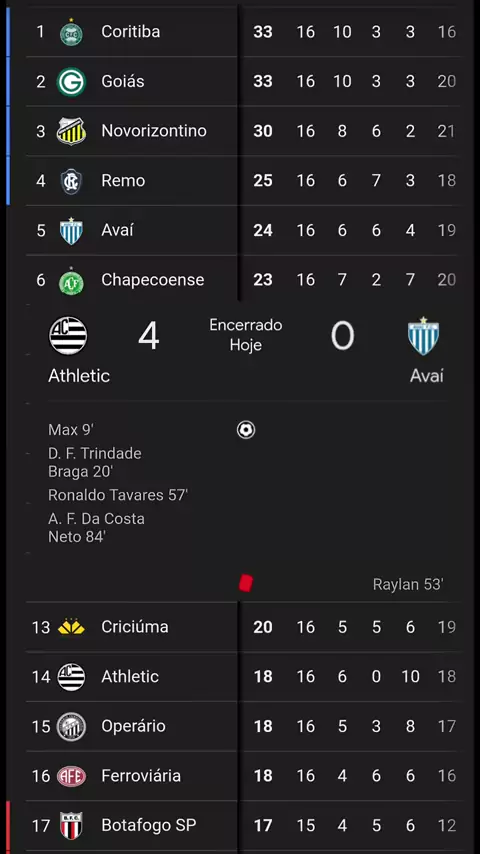Tap the Ferroviária AFE badge
Image resolution: width=480 pixels, height=854 pixels.
(x=71, y=776)
